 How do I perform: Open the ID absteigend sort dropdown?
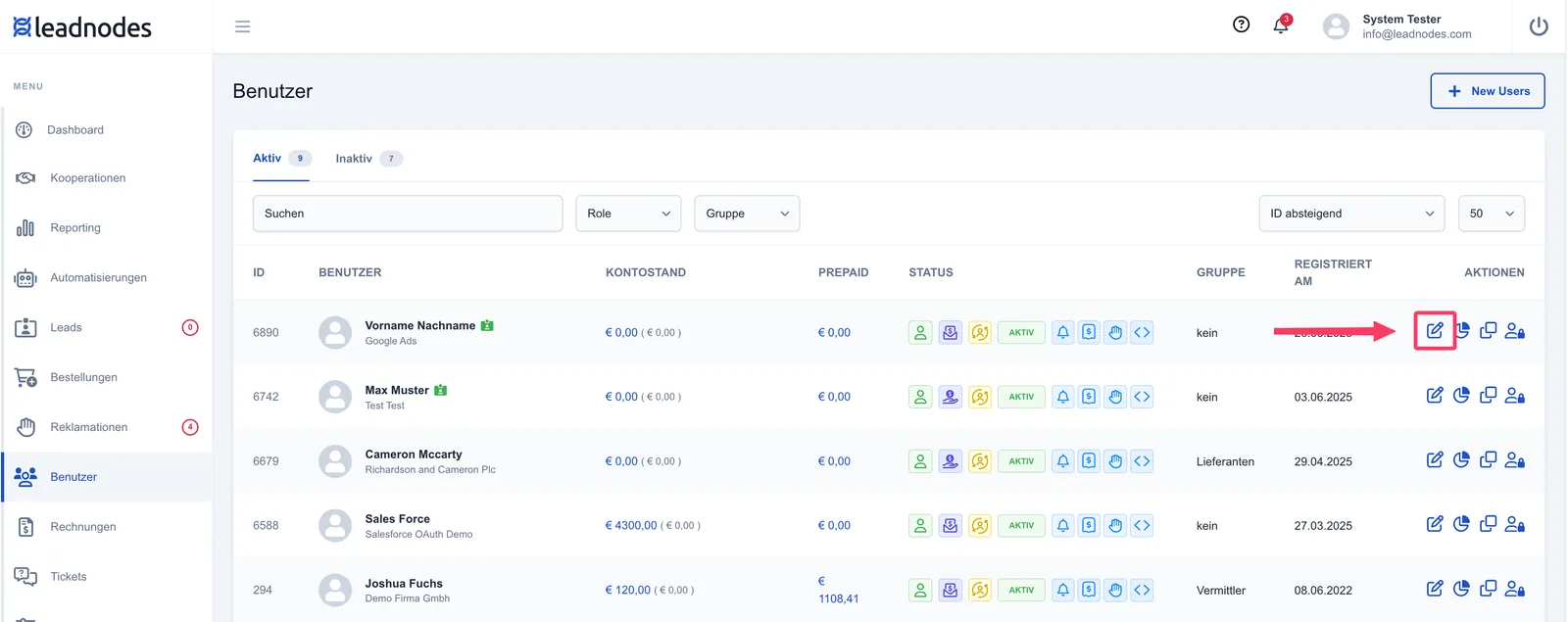tap(1351, 214)
